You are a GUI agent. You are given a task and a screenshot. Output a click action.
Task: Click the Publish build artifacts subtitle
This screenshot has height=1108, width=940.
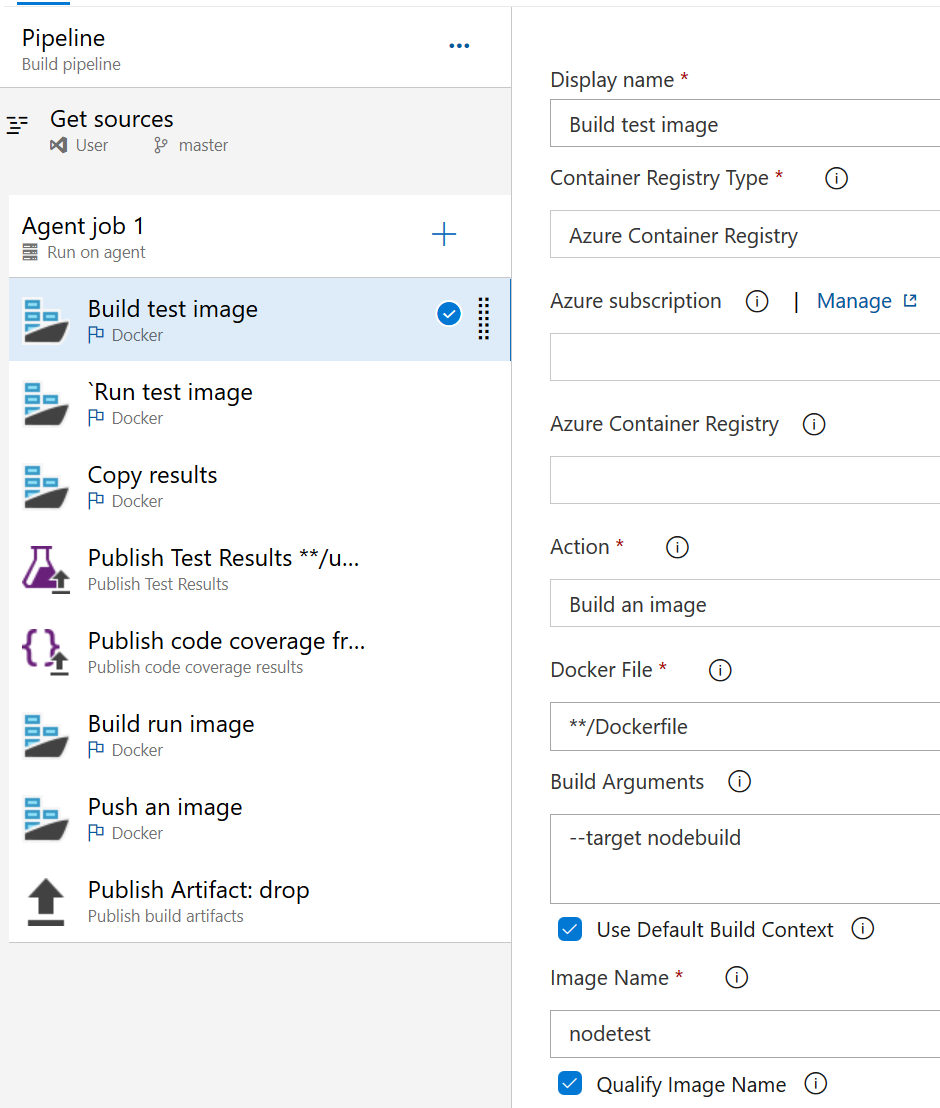coord(165,916)
